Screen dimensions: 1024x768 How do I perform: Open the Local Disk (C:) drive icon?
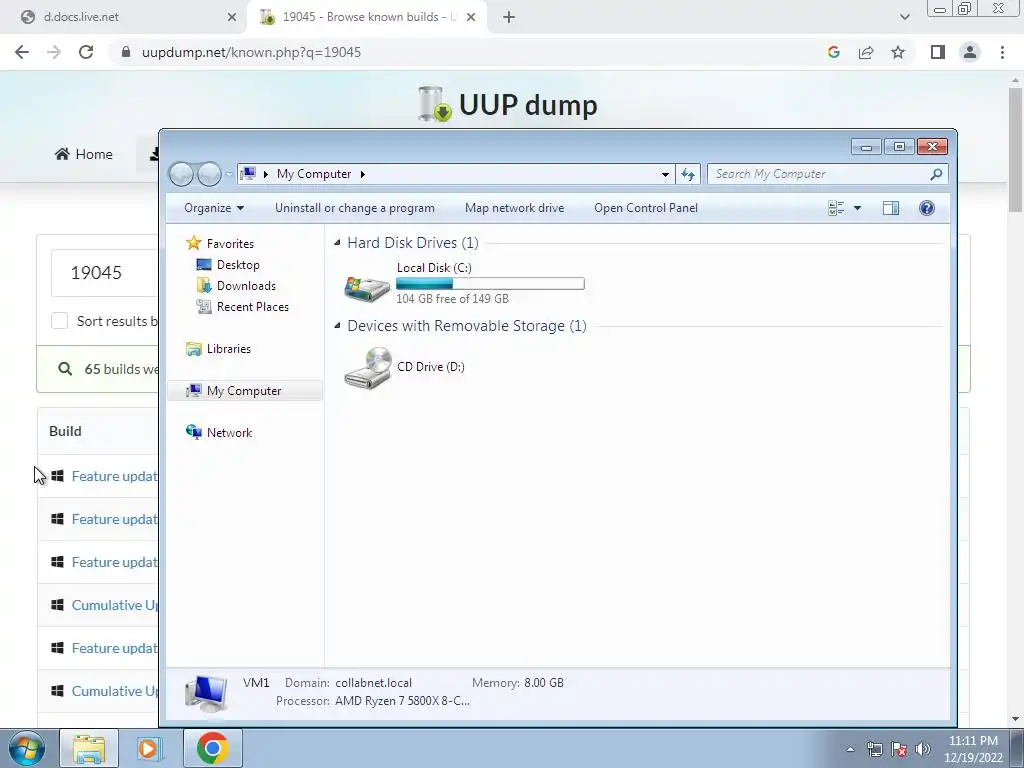click(367, 288)
